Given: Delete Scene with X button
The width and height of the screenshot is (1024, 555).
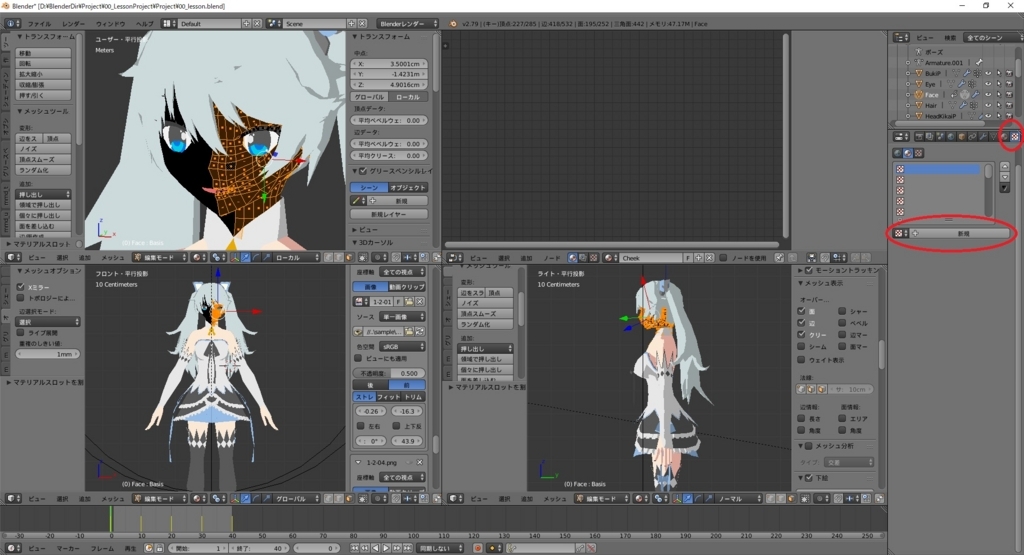Looking at the screenshot, I should tap(362, 24).
